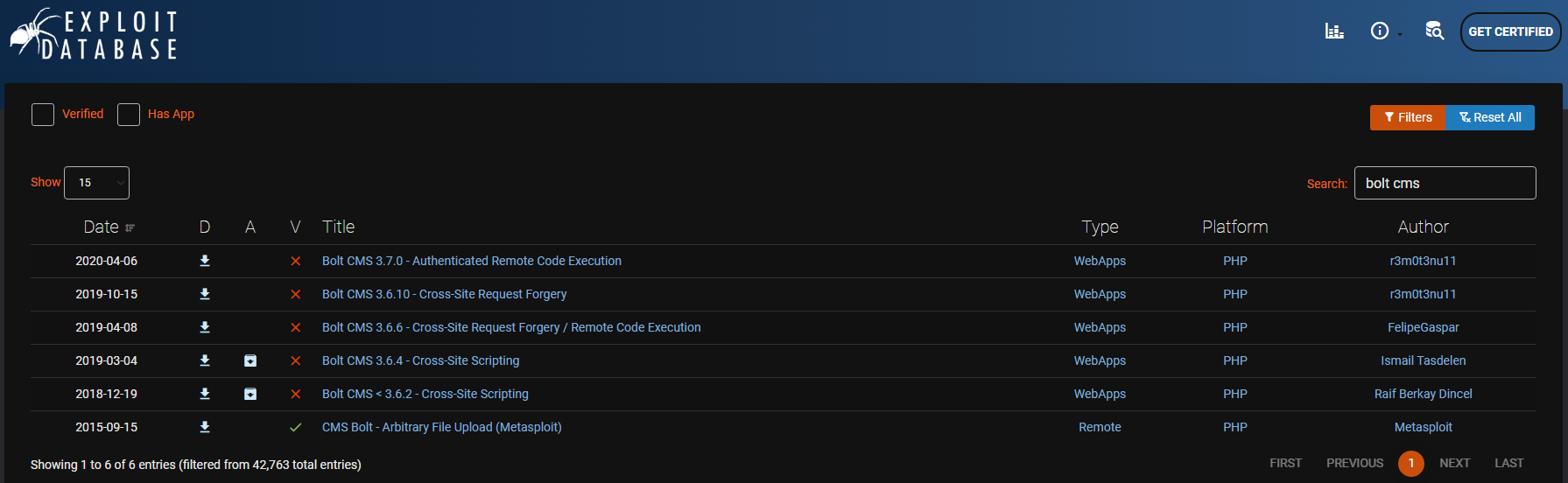Open author FelipeGaspar

point(1424,327)
